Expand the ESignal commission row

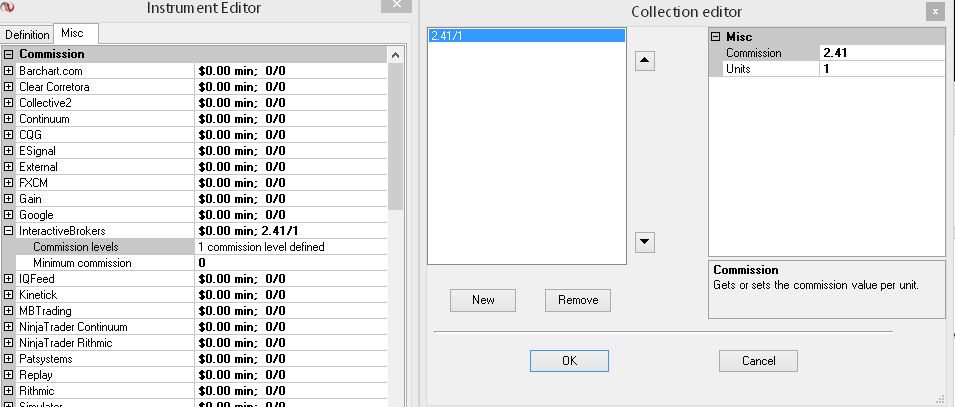pos(9,150)
